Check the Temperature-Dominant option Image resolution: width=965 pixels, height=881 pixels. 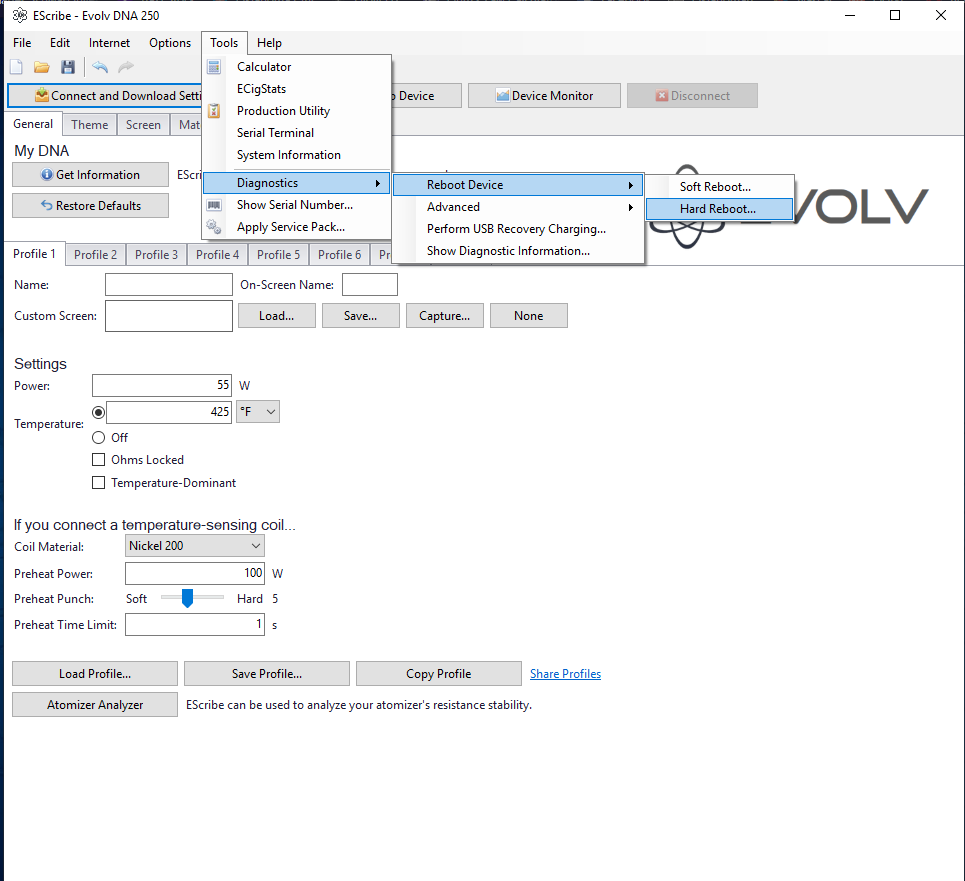(98, 483)
